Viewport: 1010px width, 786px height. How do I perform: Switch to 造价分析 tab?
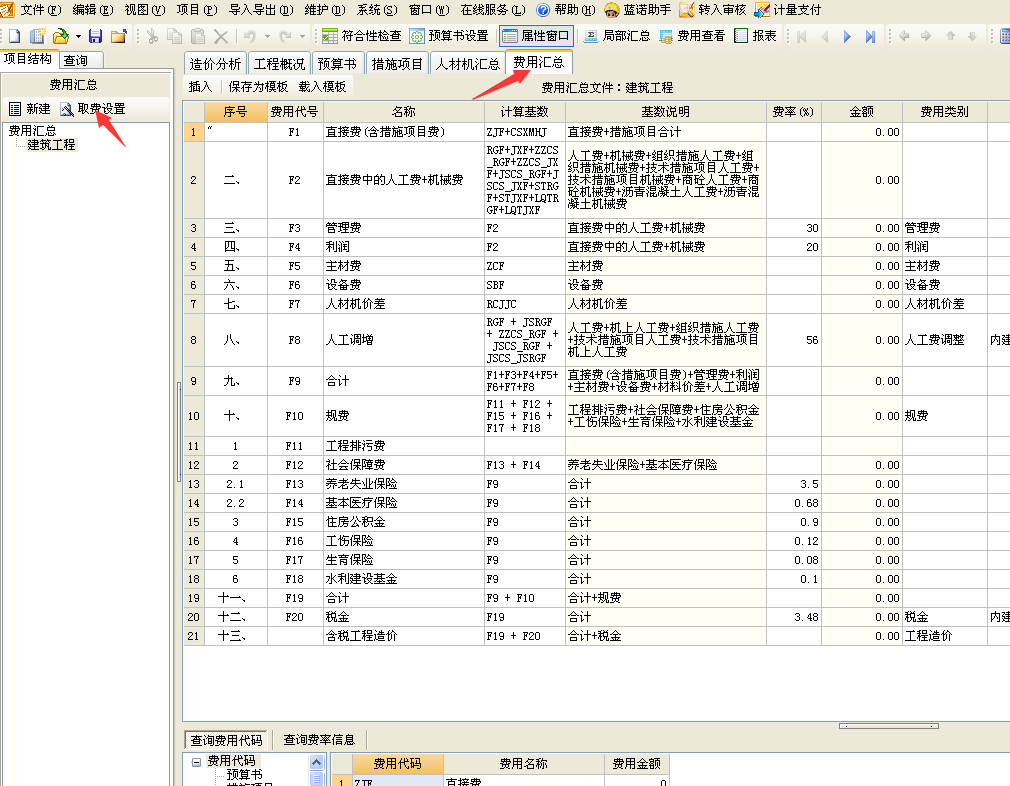coord(214,64)
